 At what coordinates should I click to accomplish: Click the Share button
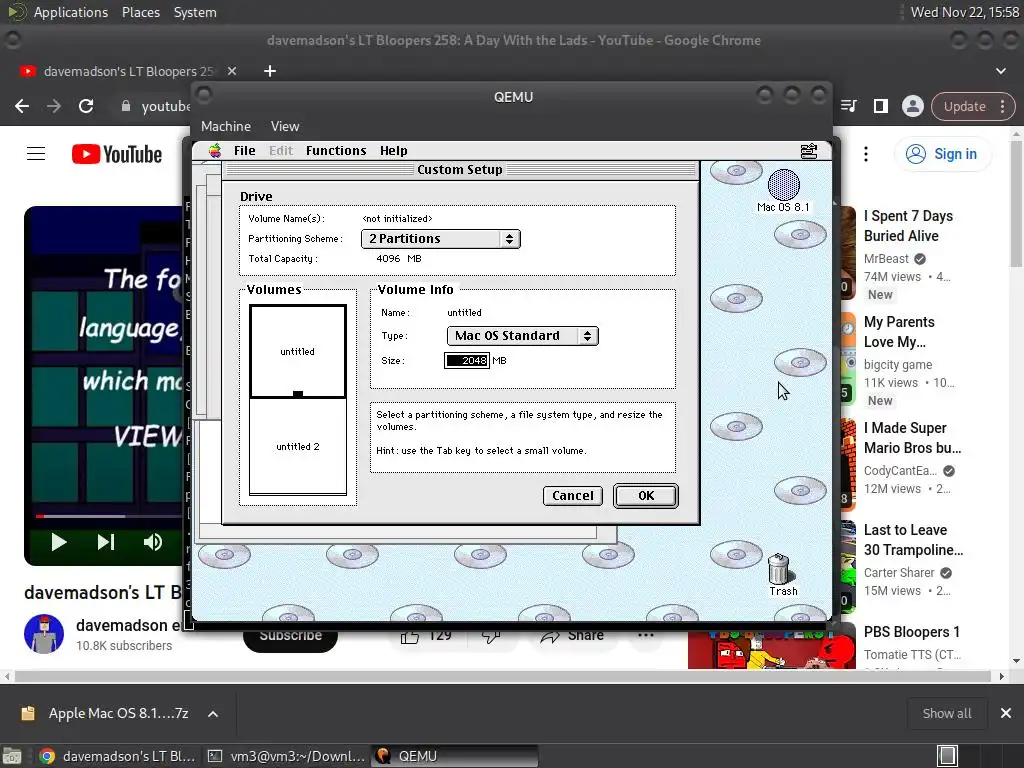(573, 635)
